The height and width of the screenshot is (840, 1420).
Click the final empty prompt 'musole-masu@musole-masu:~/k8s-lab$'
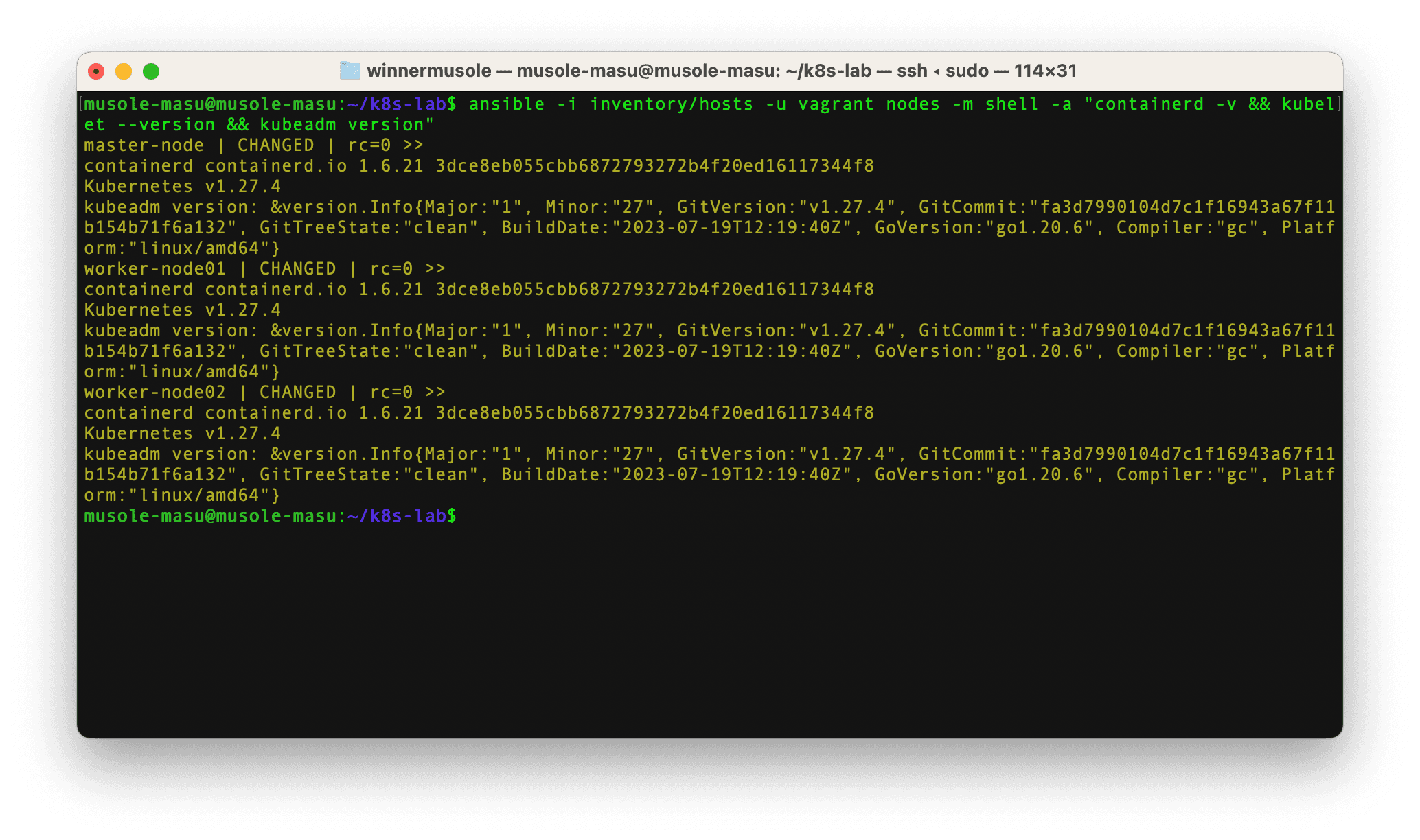click(270, 516)
